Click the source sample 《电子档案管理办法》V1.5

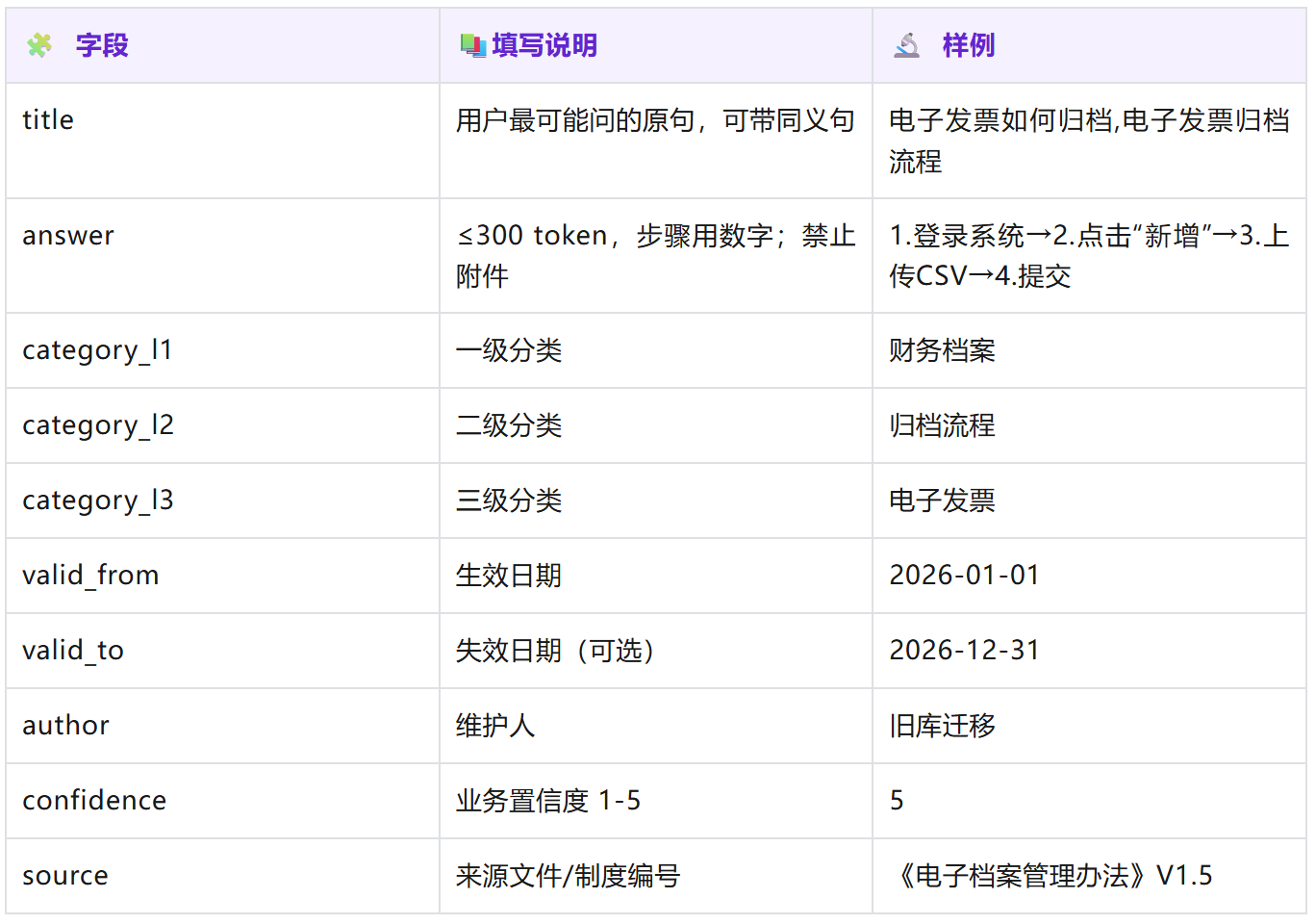[1050, 876]
